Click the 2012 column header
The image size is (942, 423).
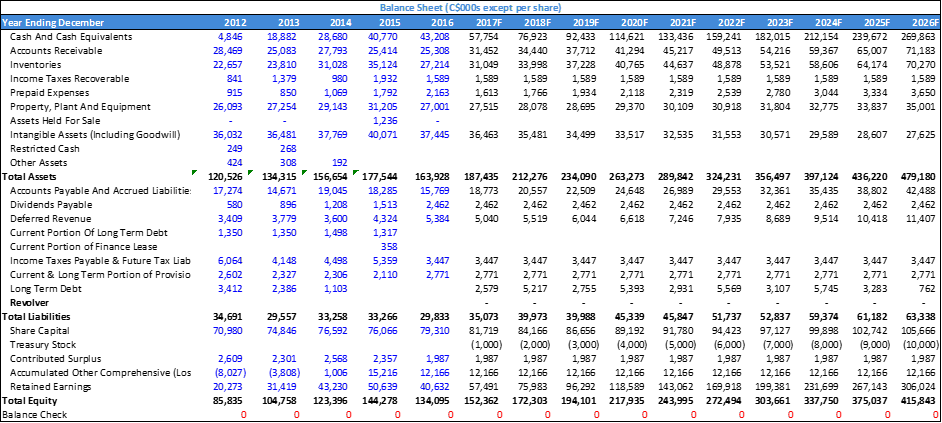tap(235, 22)
